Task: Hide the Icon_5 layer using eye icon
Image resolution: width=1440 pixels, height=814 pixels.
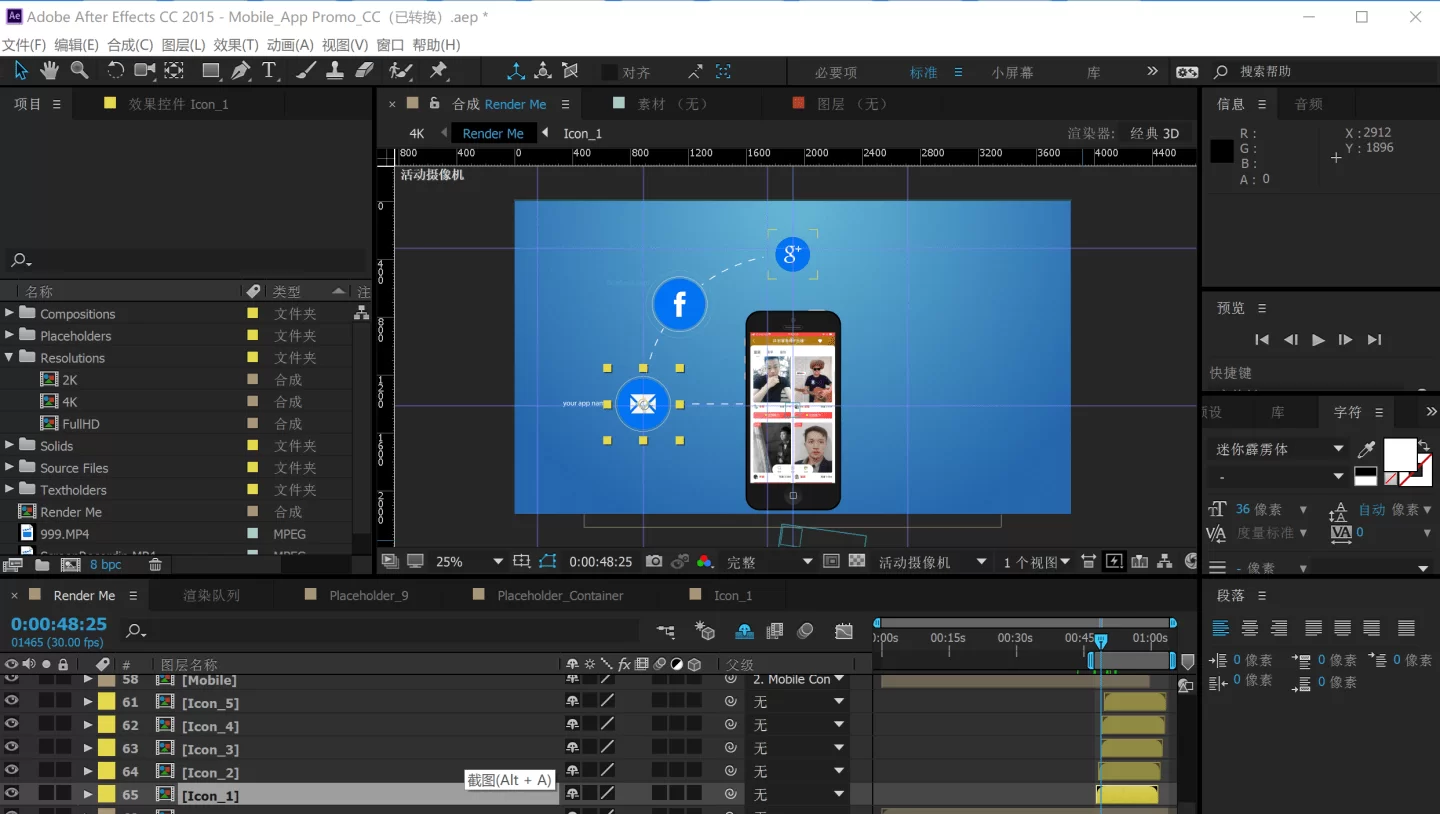Action: (11, 702)
